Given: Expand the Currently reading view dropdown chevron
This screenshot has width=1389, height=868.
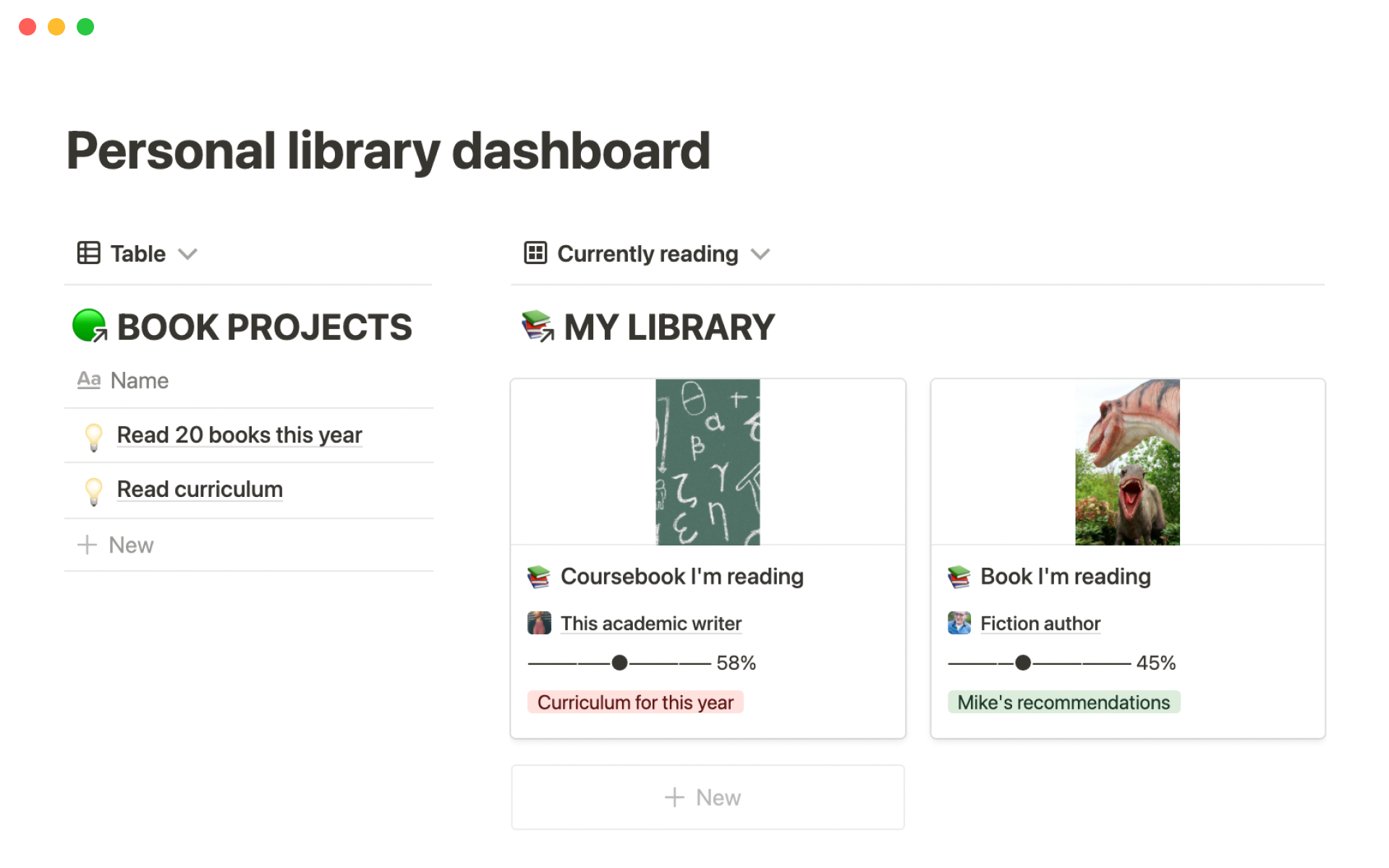Looking at the screenshot, I should point(760,254).
